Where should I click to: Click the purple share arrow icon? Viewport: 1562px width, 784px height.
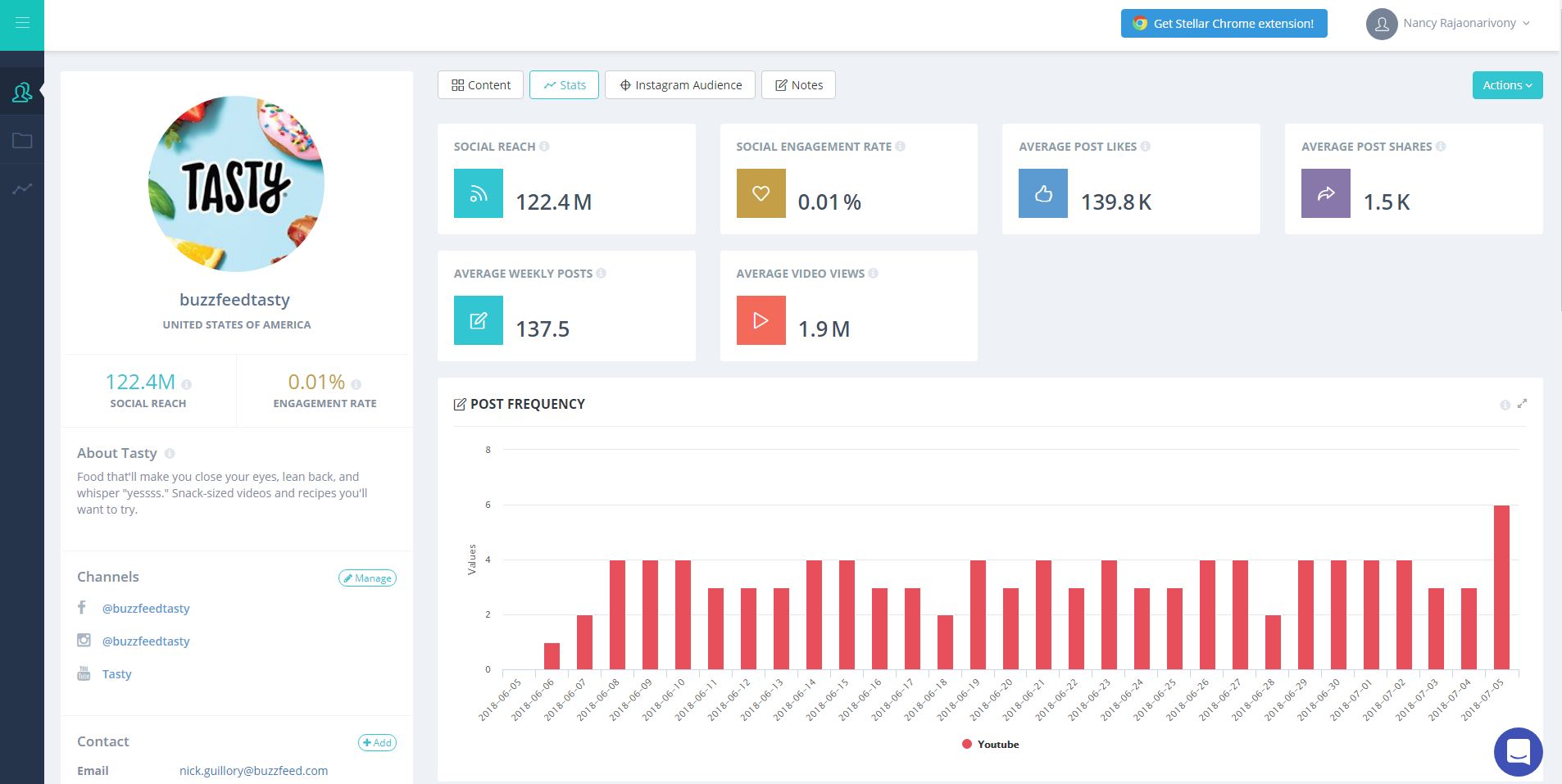[x=1326, y=193]
